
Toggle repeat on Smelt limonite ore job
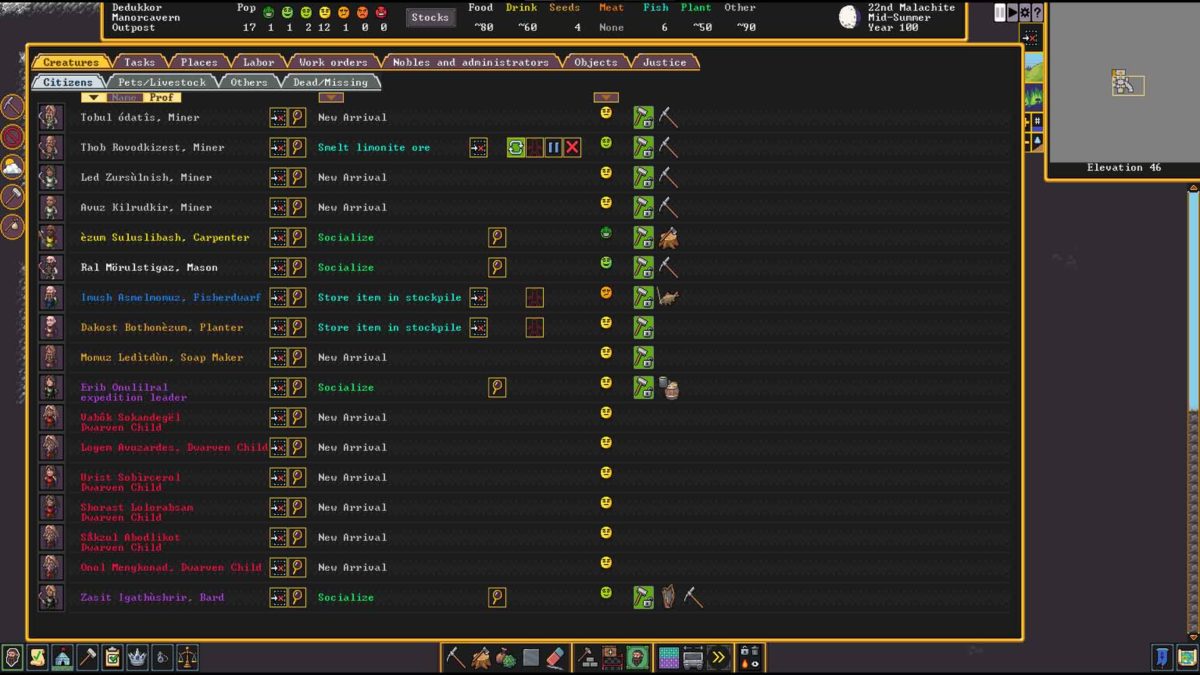(516, 148)
